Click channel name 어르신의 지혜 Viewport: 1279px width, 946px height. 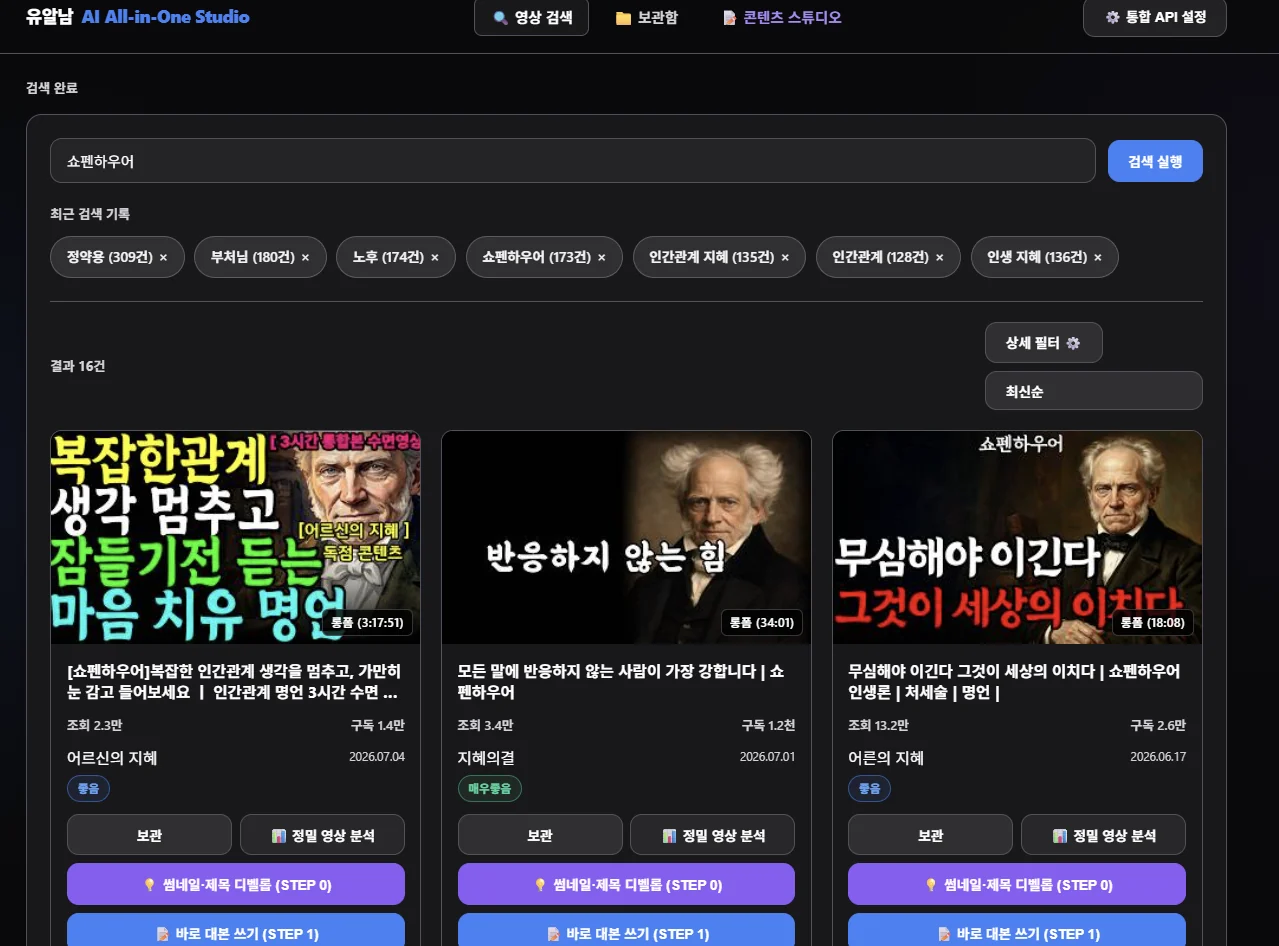(112, 758)
